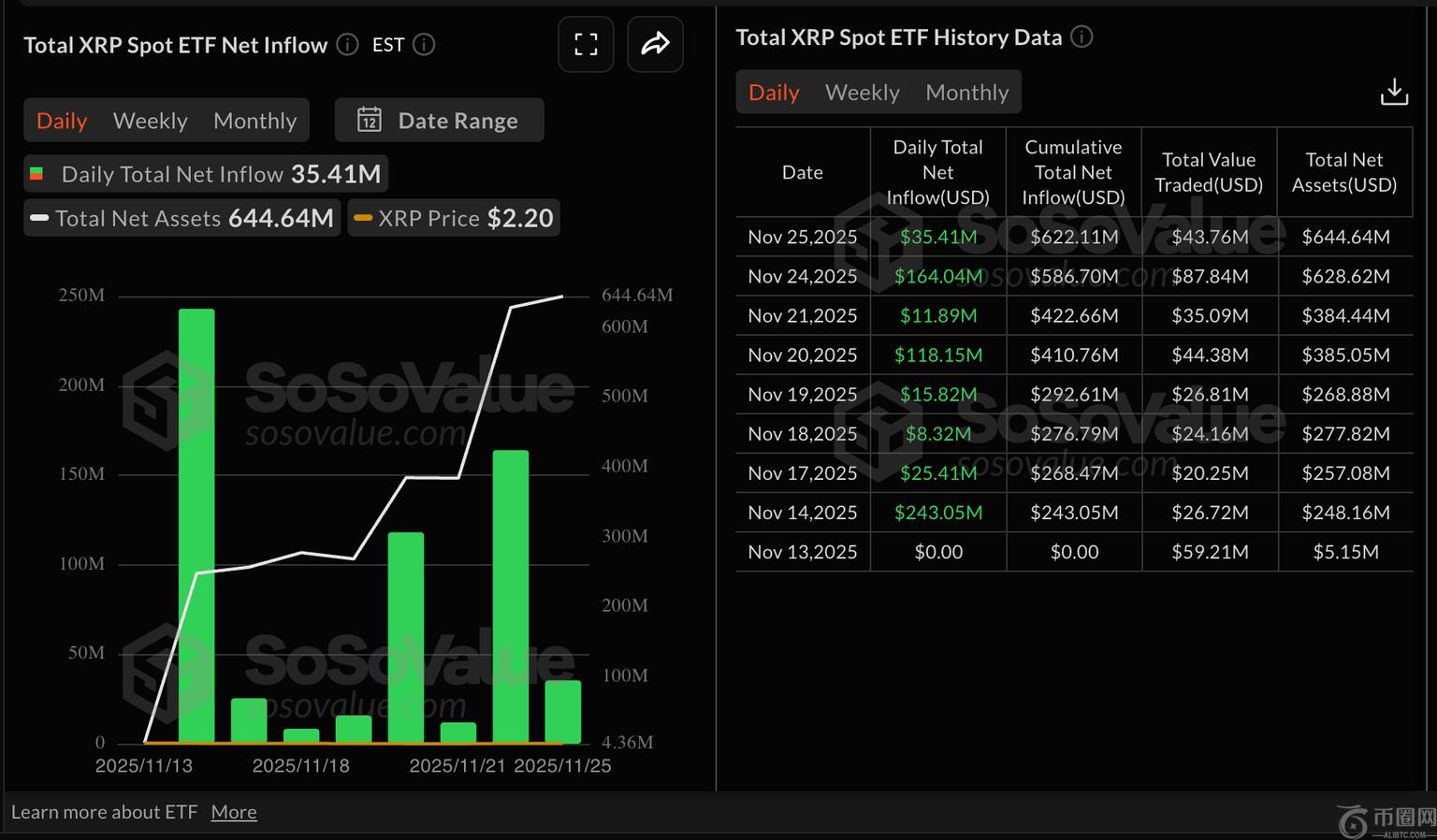
Task: Select Daily tab in the chart panel
Action: coord(62,121)
